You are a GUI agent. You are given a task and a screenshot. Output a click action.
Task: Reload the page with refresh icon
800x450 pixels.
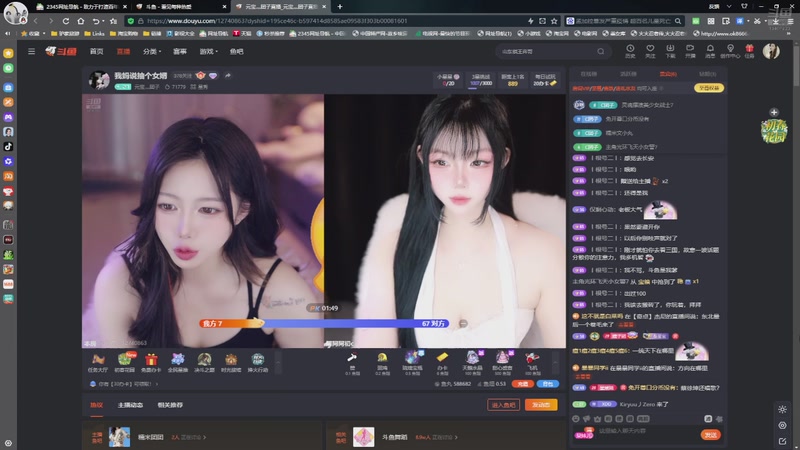point(66,21)
